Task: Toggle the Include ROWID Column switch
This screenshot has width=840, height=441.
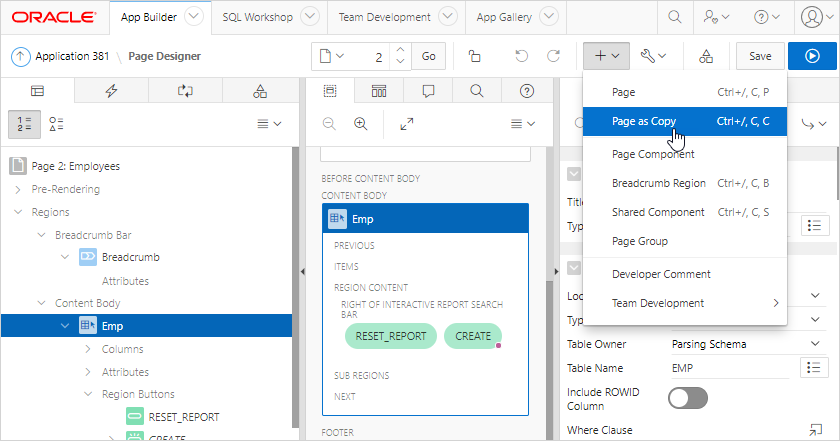Action: [x=688, y=399]
